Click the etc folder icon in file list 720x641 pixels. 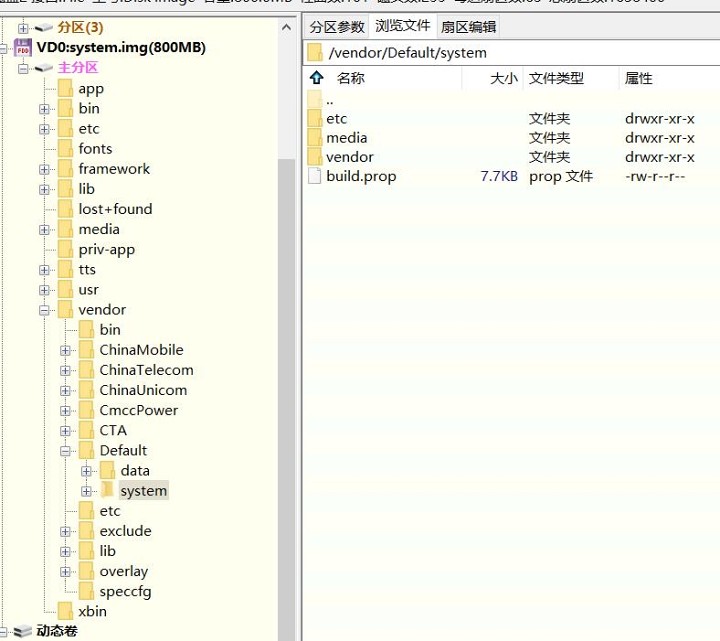315,118
